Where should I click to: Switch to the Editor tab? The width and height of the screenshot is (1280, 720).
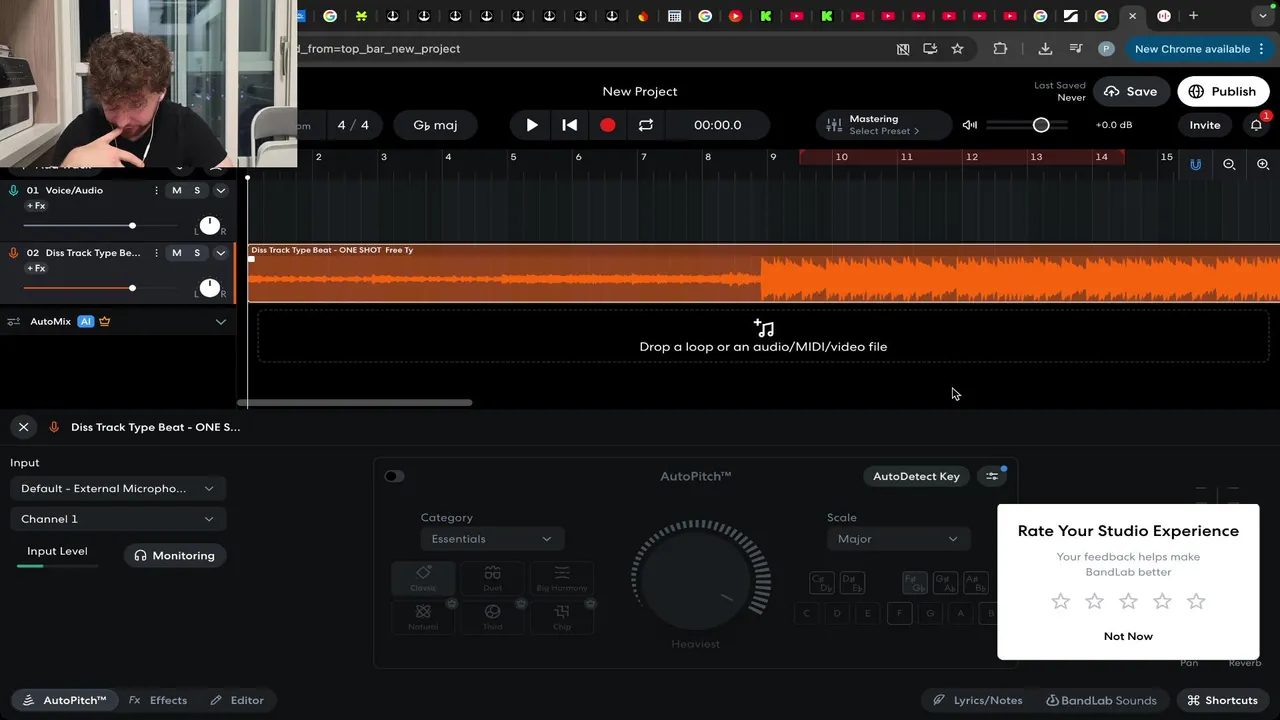[237, 700]
